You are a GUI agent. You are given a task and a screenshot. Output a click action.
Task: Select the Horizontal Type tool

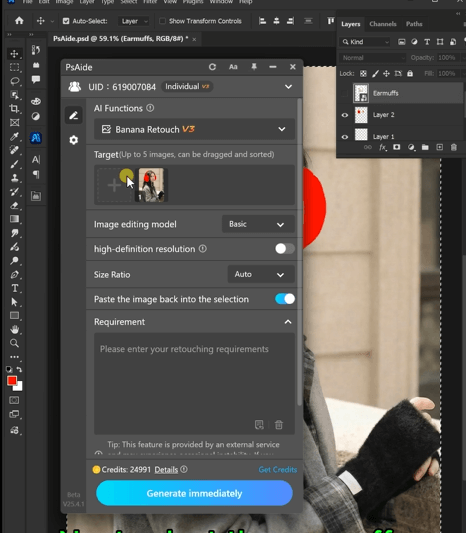pos(14,288)
